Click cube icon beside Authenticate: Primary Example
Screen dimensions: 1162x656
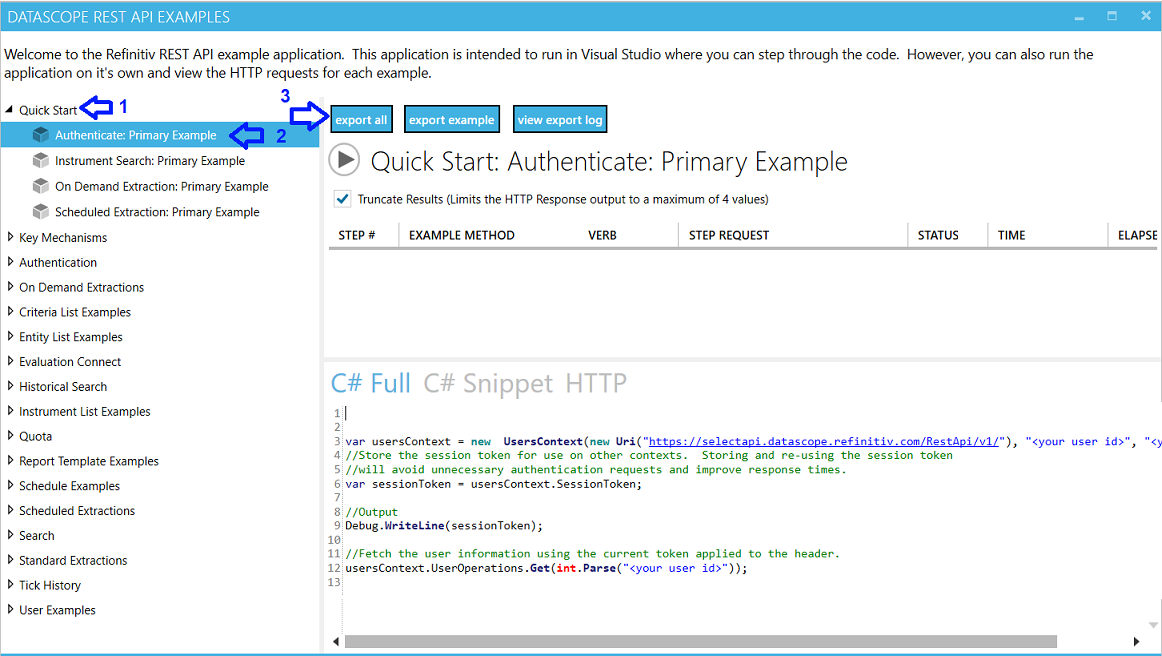click(x=41, y=135)
